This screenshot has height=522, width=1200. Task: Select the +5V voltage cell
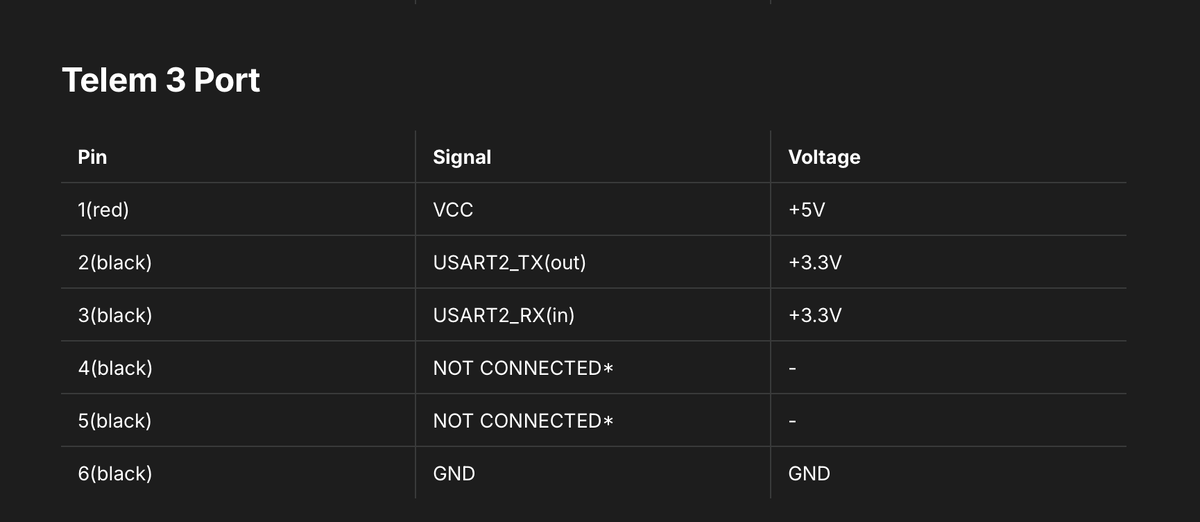[x=807, y=210]
